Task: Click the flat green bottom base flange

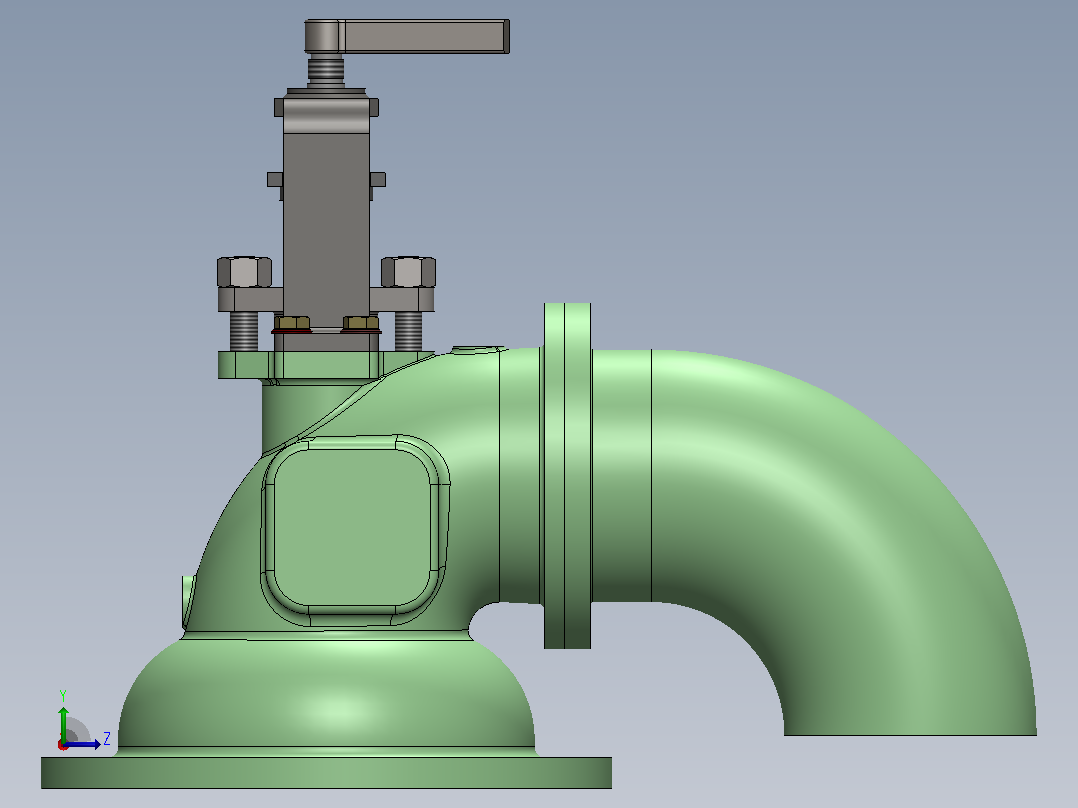Action: pos(327,773)
